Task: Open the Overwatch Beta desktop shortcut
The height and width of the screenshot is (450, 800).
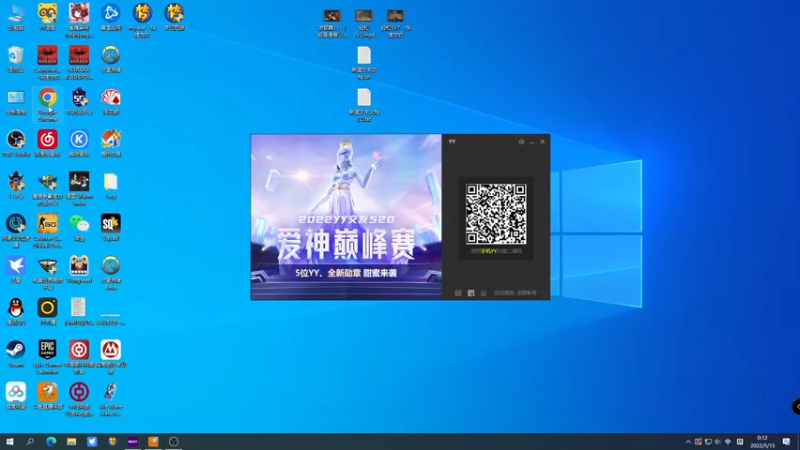Action: click(111, 273)
